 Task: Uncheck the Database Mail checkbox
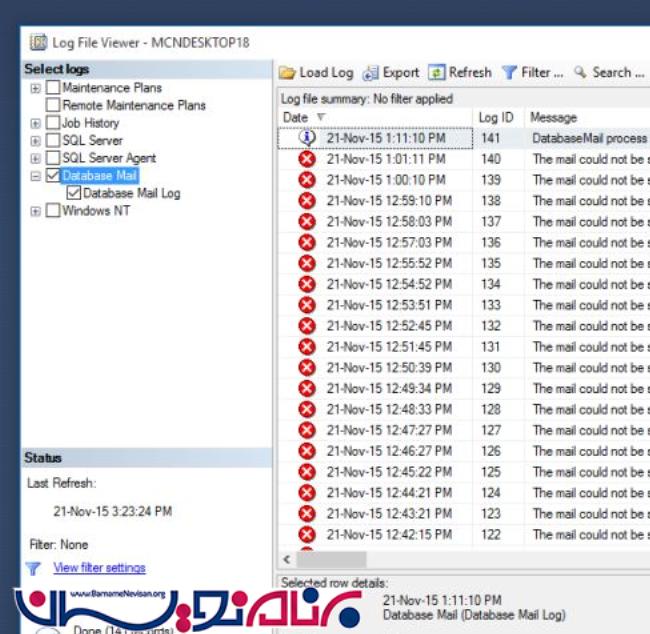[x=53, y=175]
